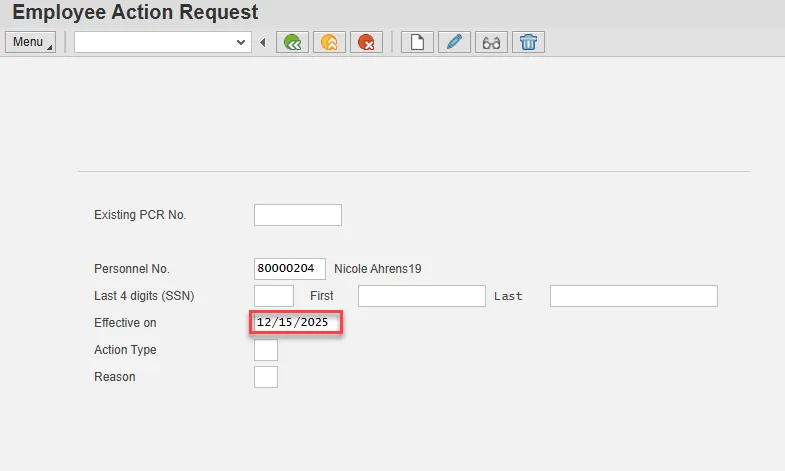Click the yellow Exit icon

[x=329, y=42]
